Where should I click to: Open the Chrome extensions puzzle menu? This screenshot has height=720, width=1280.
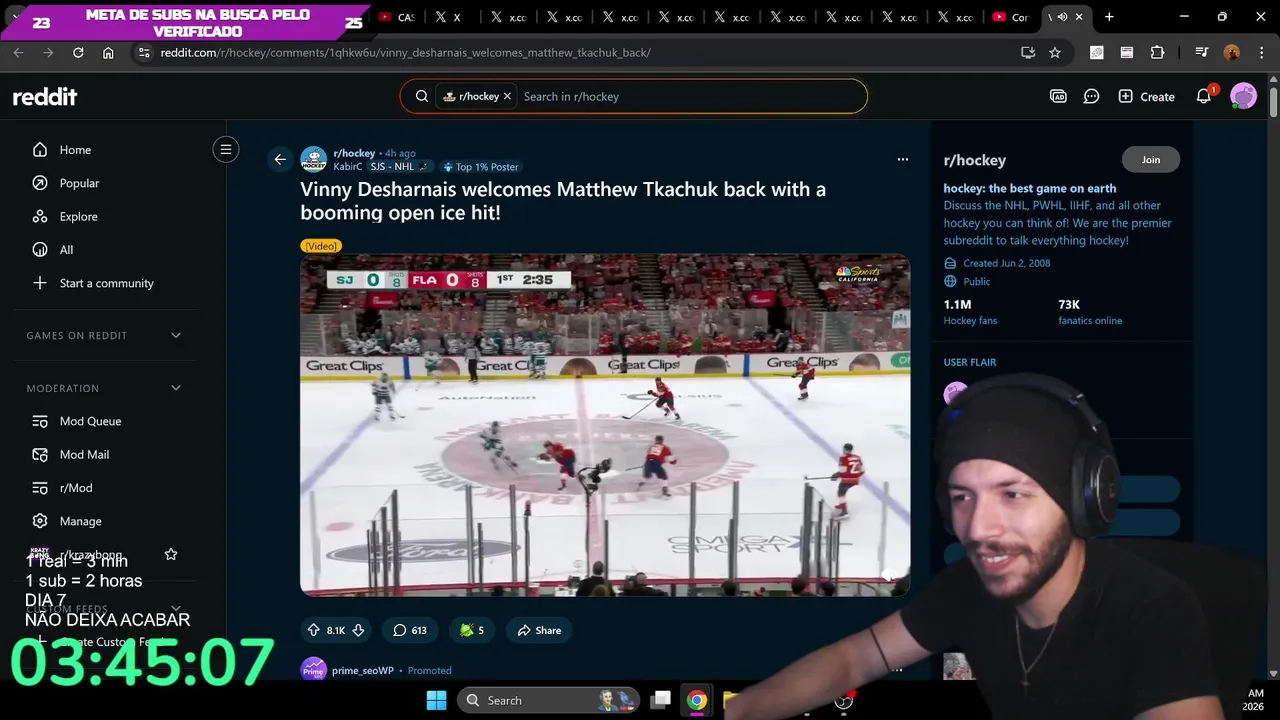click(1157, 52)
